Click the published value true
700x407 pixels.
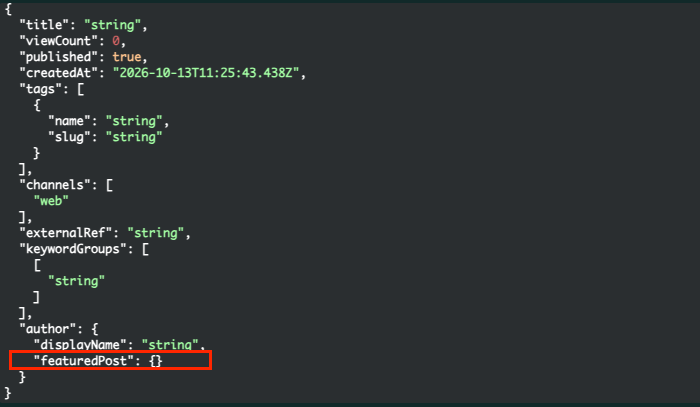127,57
